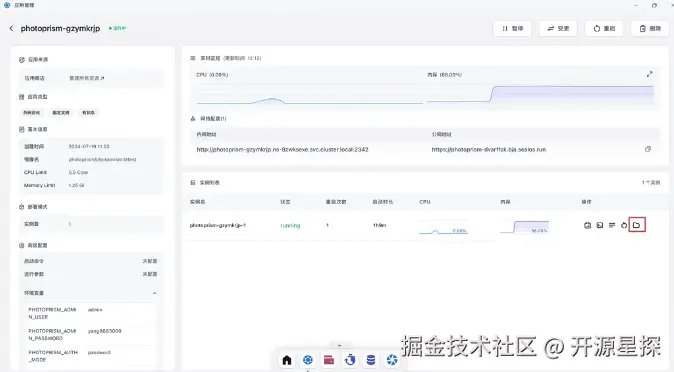Image resolution: width=674 pixels, height=372 pixels.
Task: Open the terminal for instance photoprism-gzymkrjp-1
Action: pos(600,225)
